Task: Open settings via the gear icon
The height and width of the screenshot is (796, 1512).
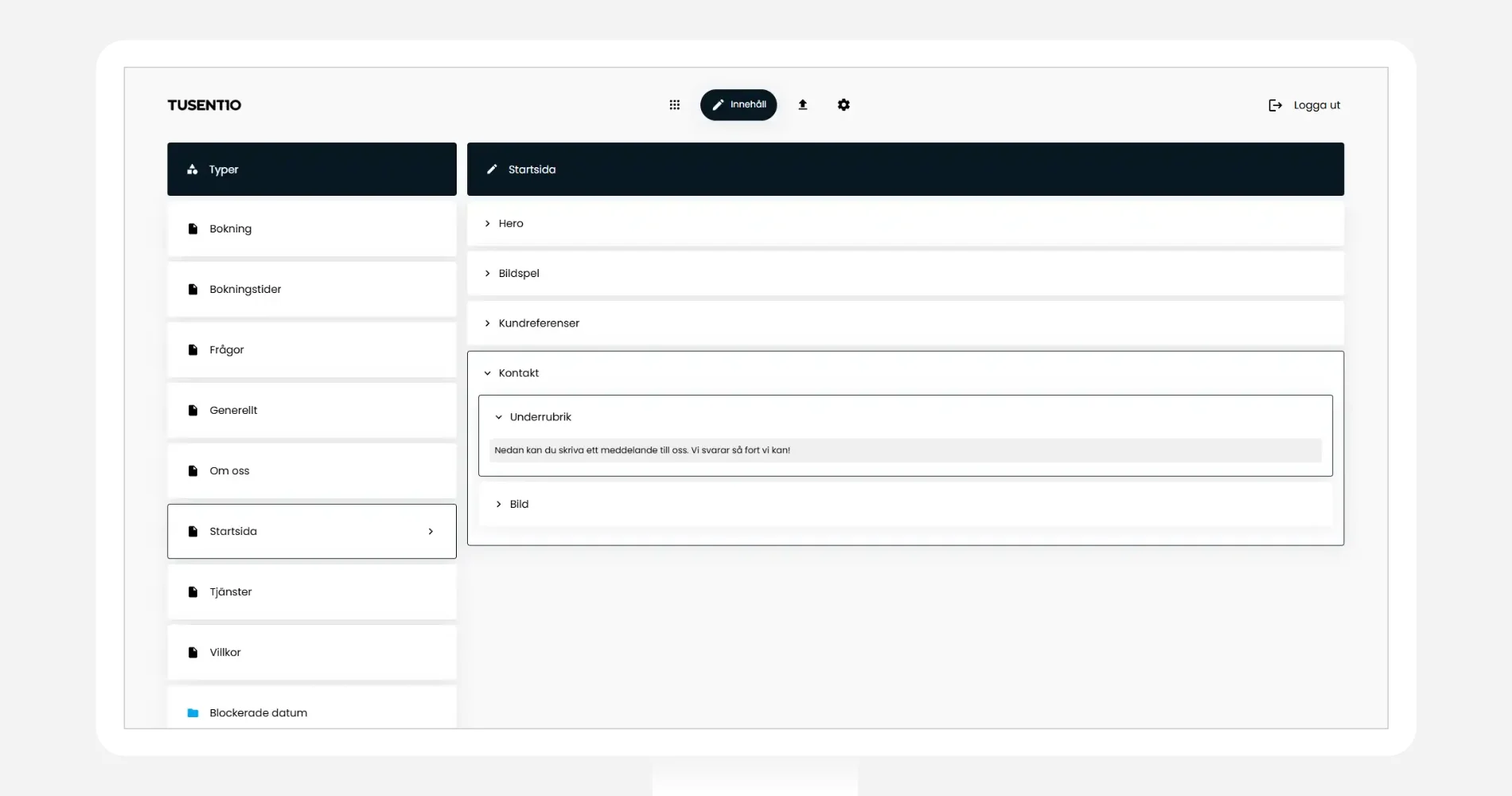Action: click(x=844, y=105)
